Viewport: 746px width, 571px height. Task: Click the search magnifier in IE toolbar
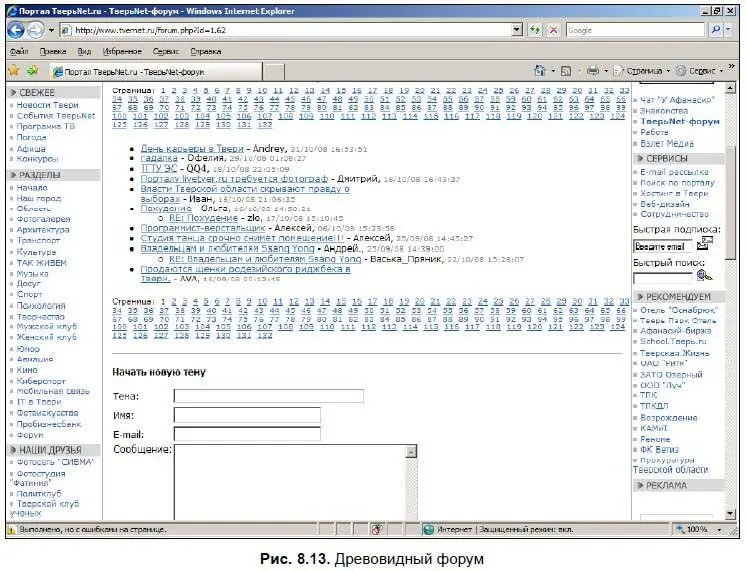(x=716, y=30)
